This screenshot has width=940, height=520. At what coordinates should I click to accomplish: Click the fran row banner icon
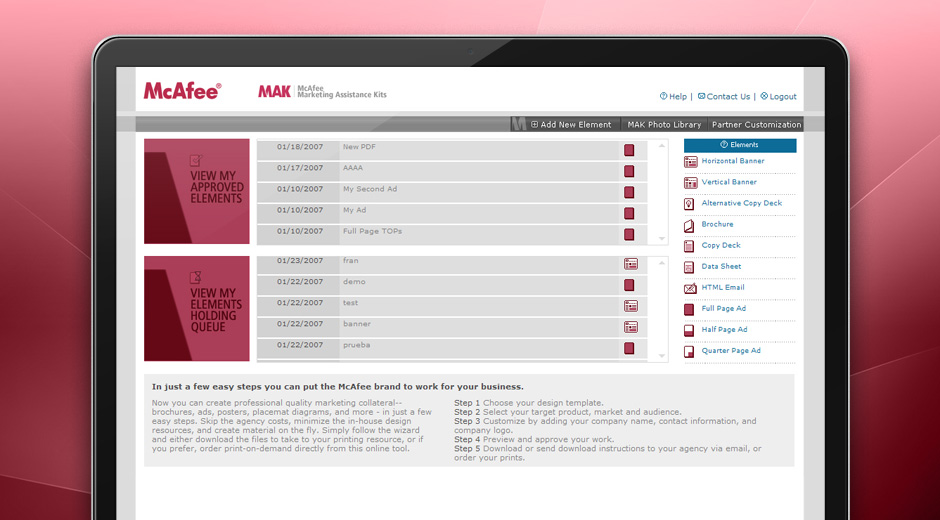pyautogui.click(x=631, y=264)
